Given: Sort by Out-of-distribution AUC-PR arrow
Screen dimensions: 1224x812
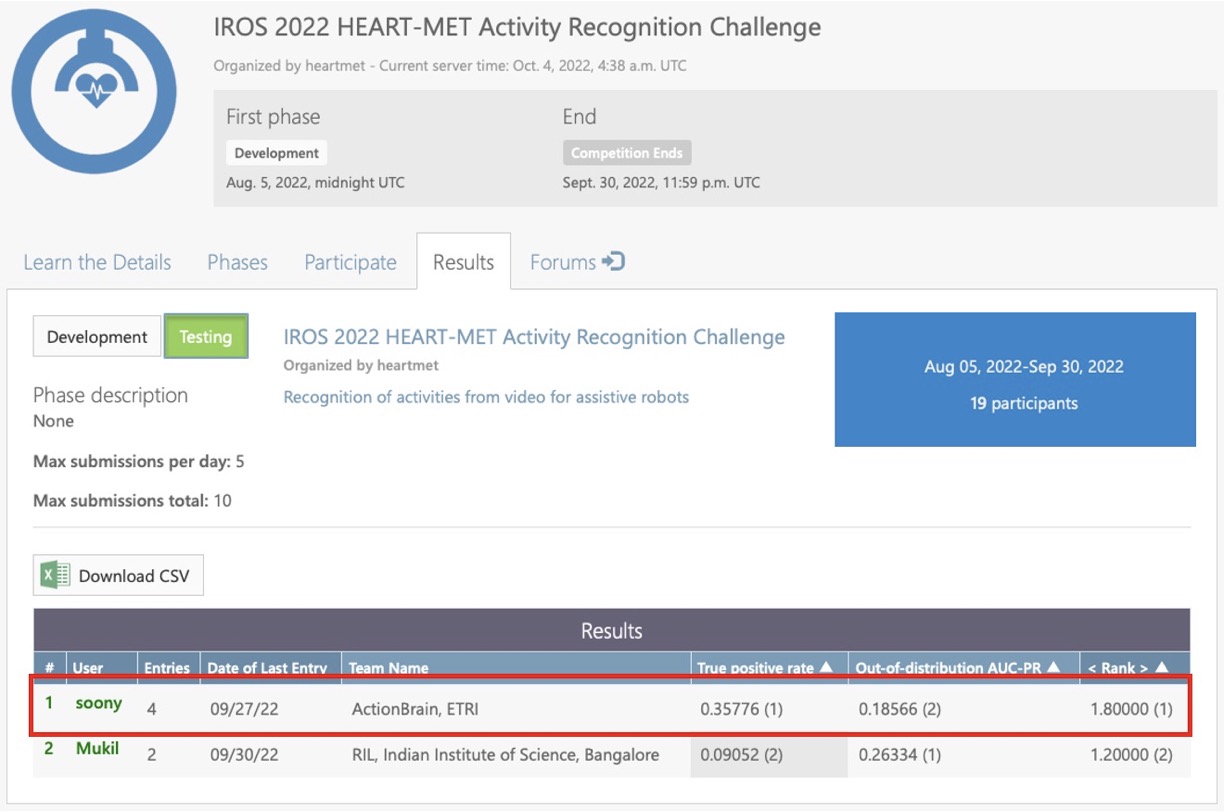Looking at the screenshot, I should (x=1053, y=668).
